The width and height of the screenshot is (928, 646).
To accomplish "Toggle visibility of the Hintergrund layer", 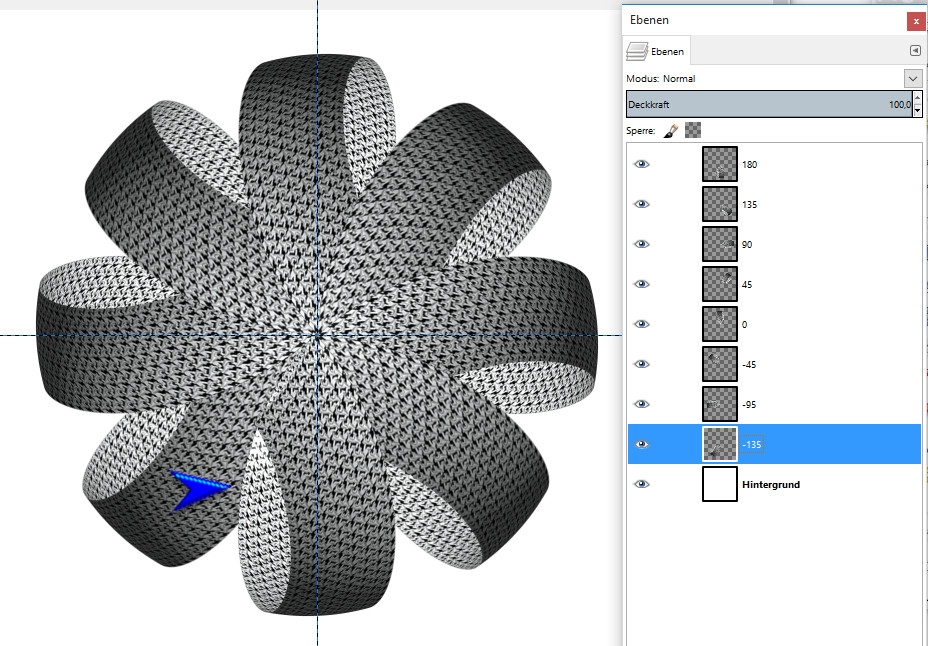I will (x=642, y=484).
